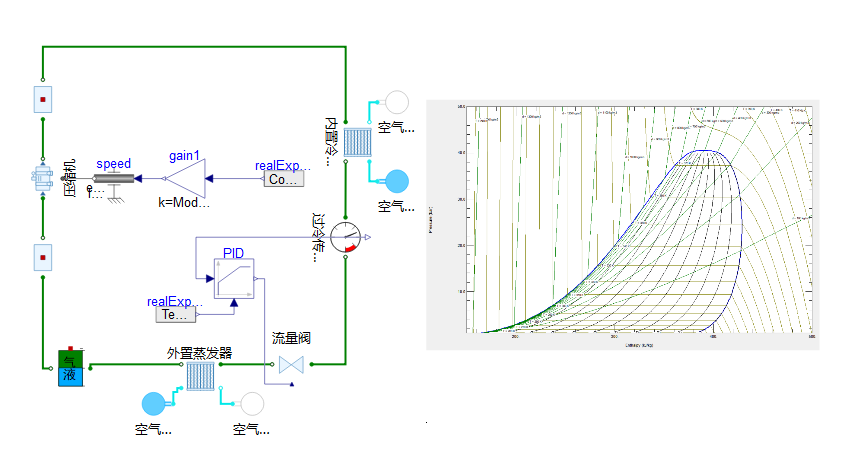Viewport: 842px width, 465px height.
Task: Click the realExpression block labeled Te...
Action: tap(176, 315)
